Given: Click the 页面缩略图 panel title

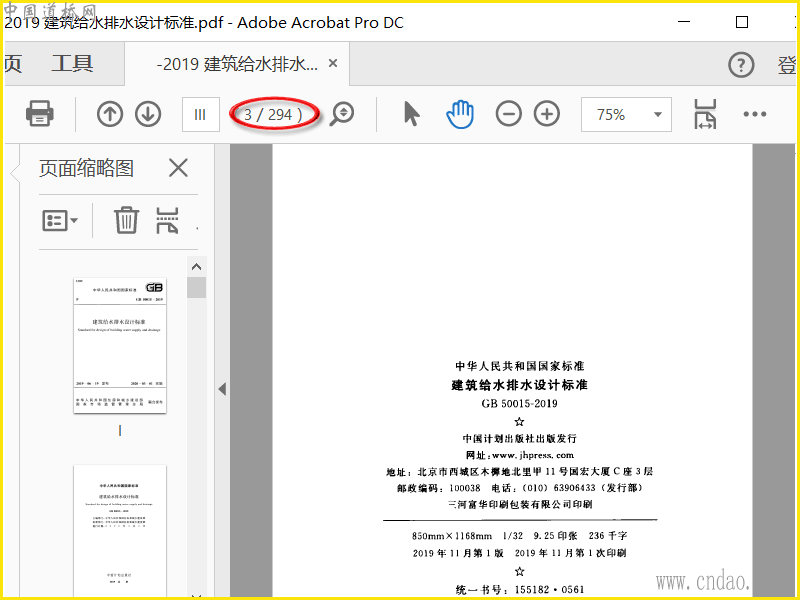Looking at the screenshot, I should tap(87, 168).
